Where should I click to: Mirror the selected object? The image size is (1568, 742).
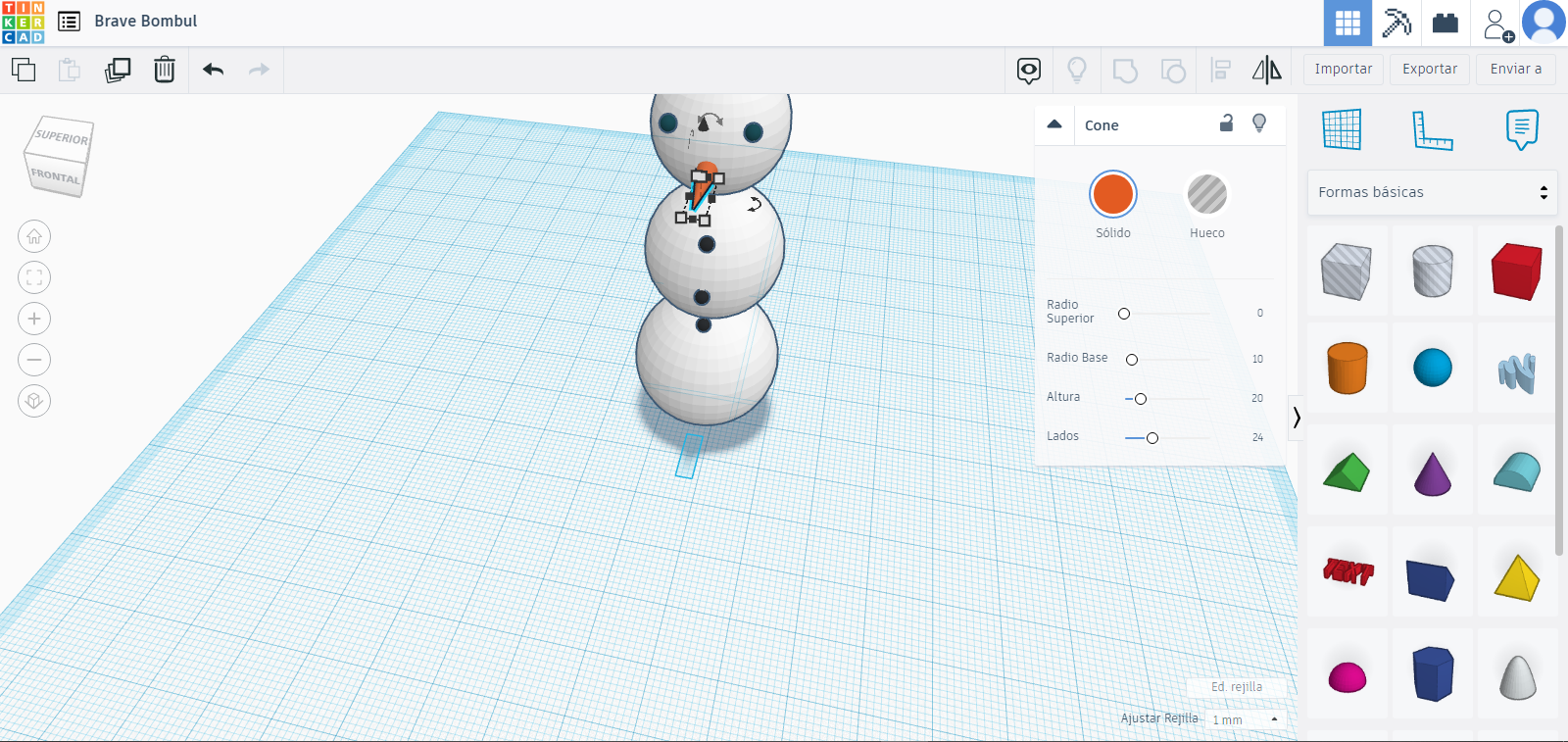coord(1267,70)
